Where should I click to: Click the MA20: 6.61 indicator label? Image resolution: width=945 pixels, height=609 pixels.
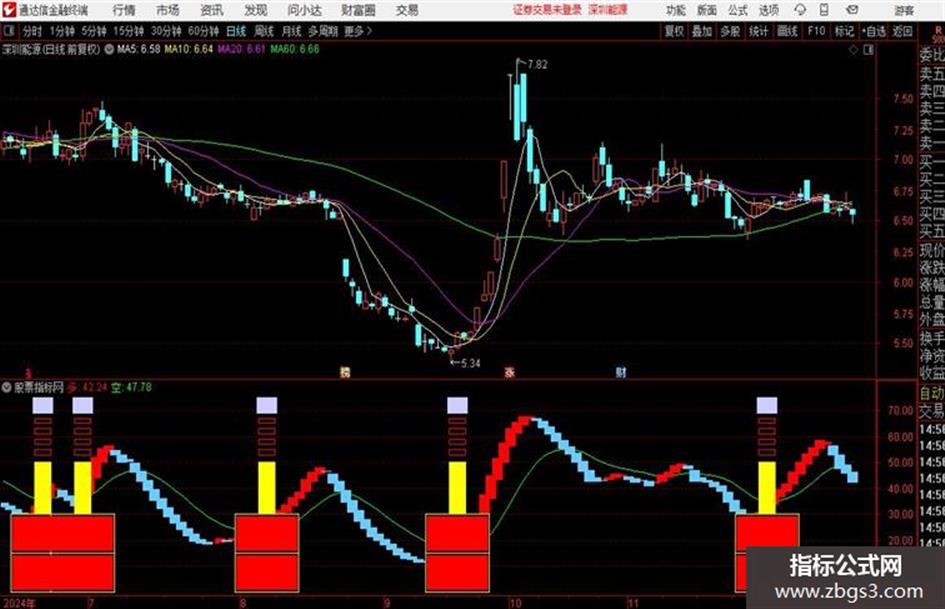point(241,49)
